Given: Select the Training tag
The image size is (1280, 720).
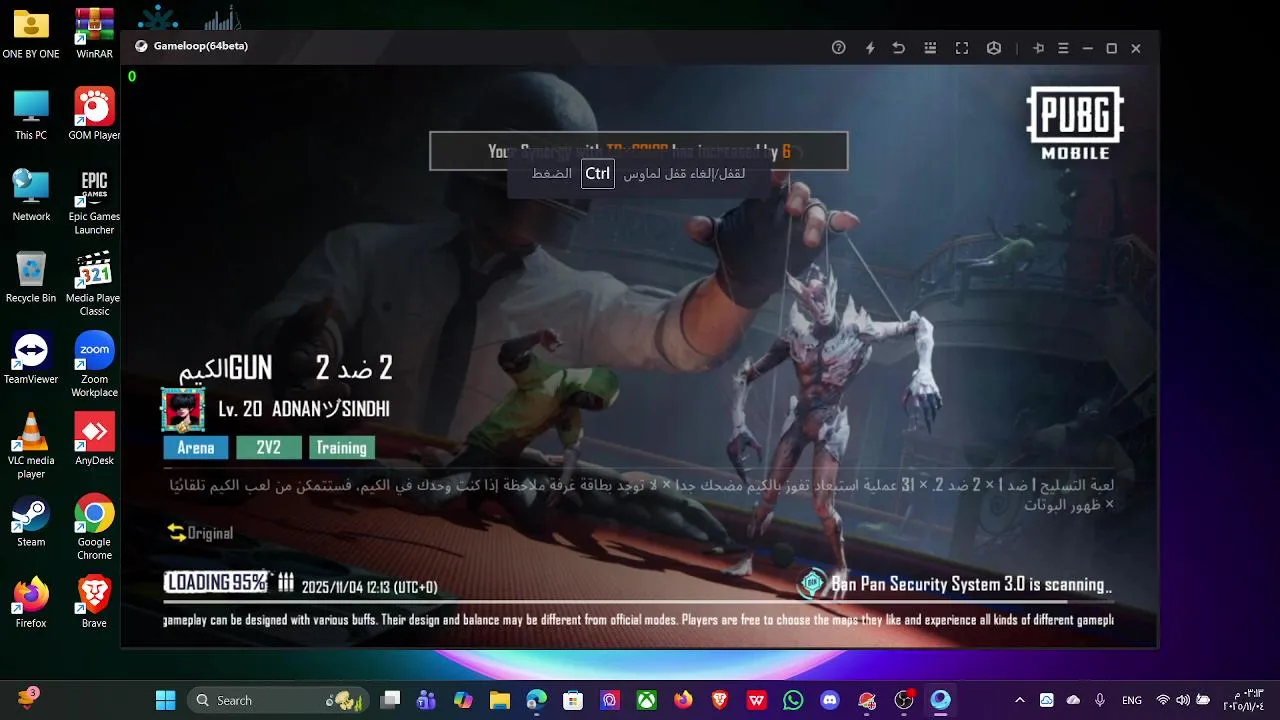Looking at the screenshot, I should (342, 448).
